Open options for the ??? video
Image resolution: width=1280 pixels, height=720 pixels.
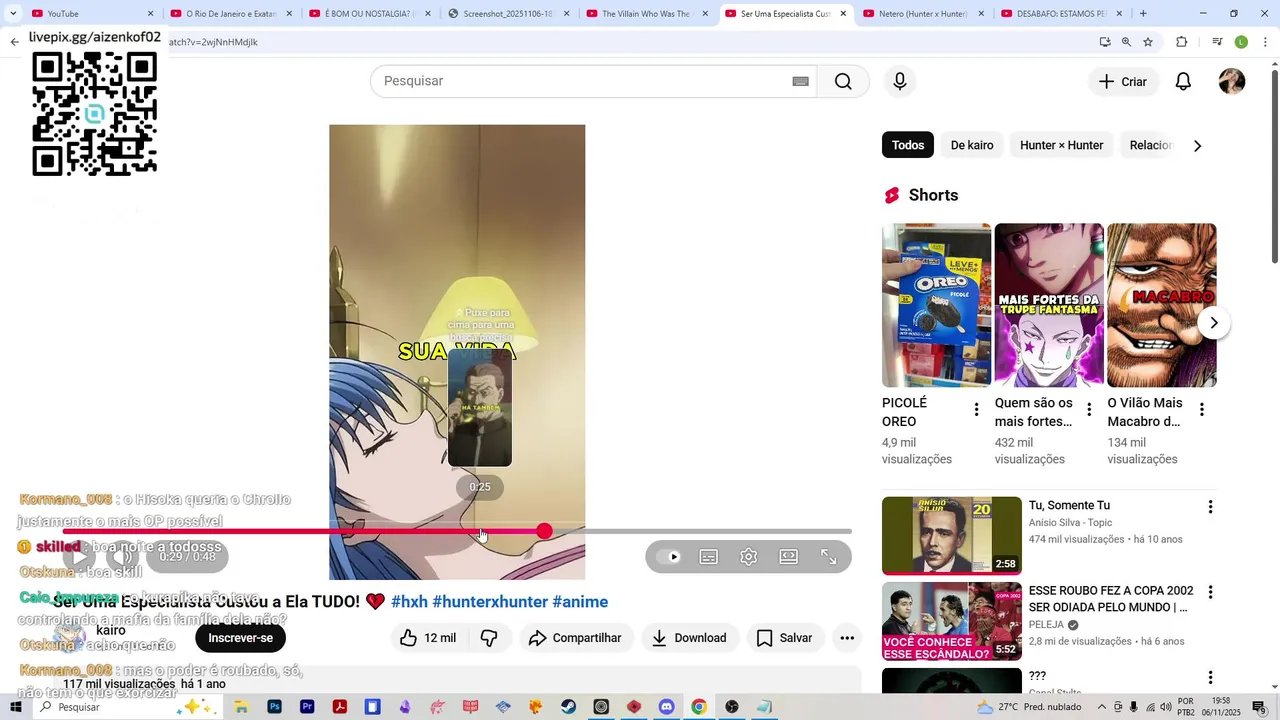1210,677
